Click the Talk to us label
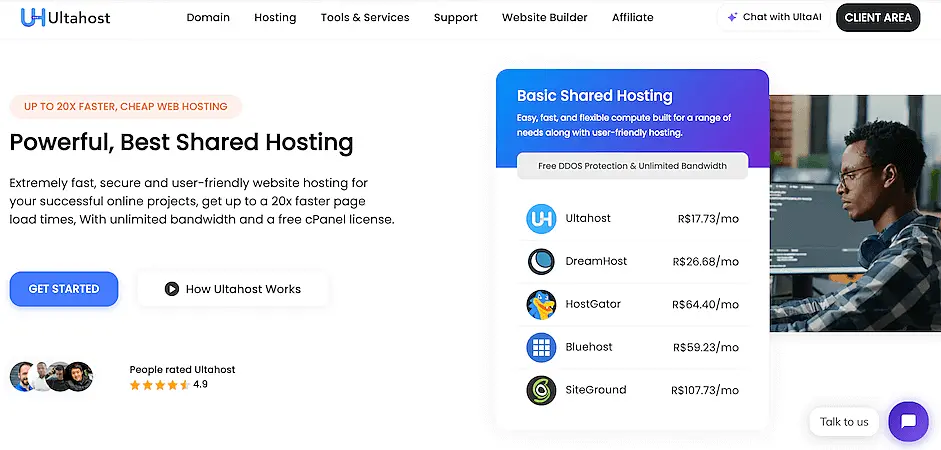The image size is (941, 450). pos(844,421)
